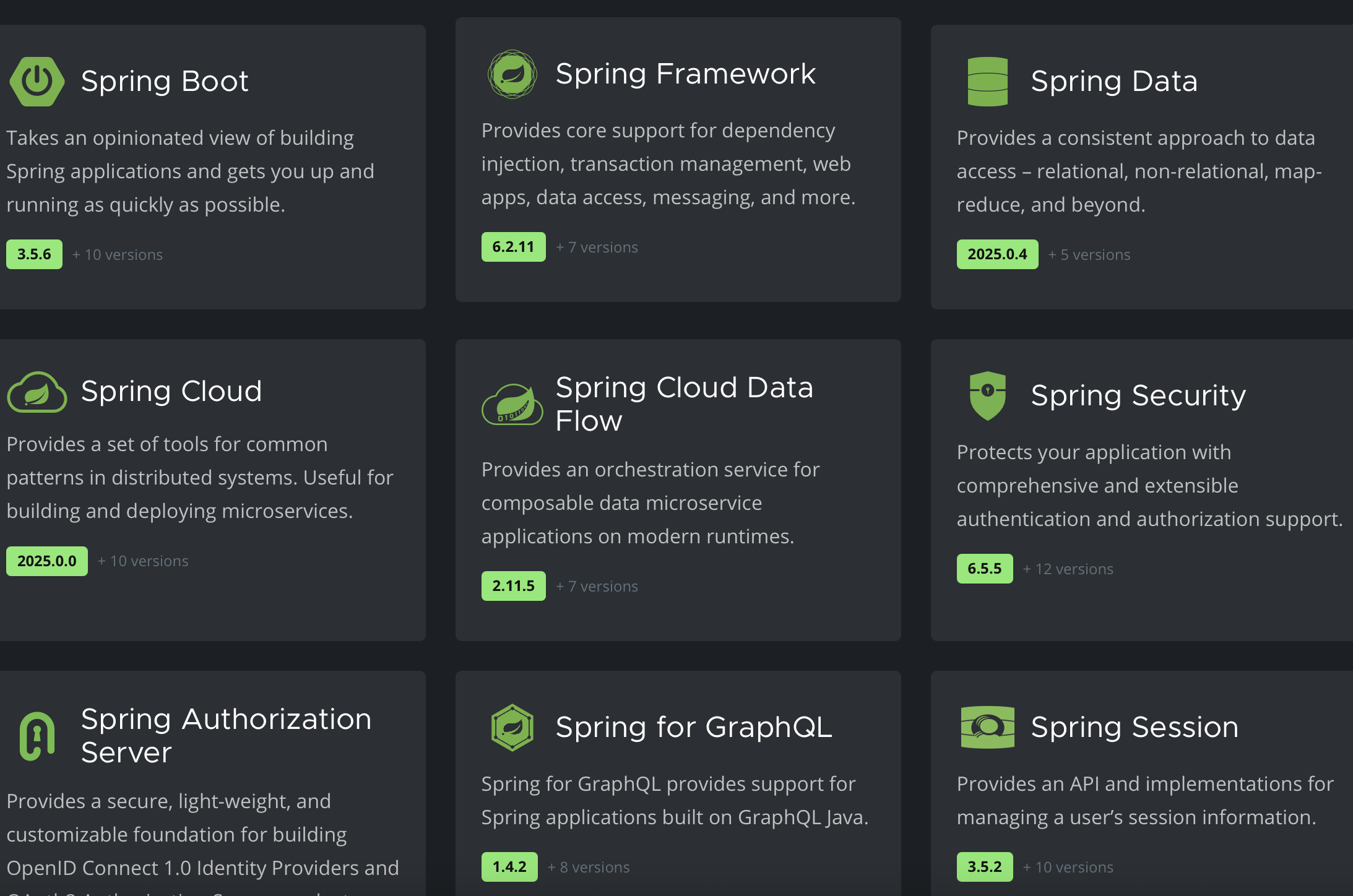Click the Spring Session chat-bubble icon

(x=987, y=727)
